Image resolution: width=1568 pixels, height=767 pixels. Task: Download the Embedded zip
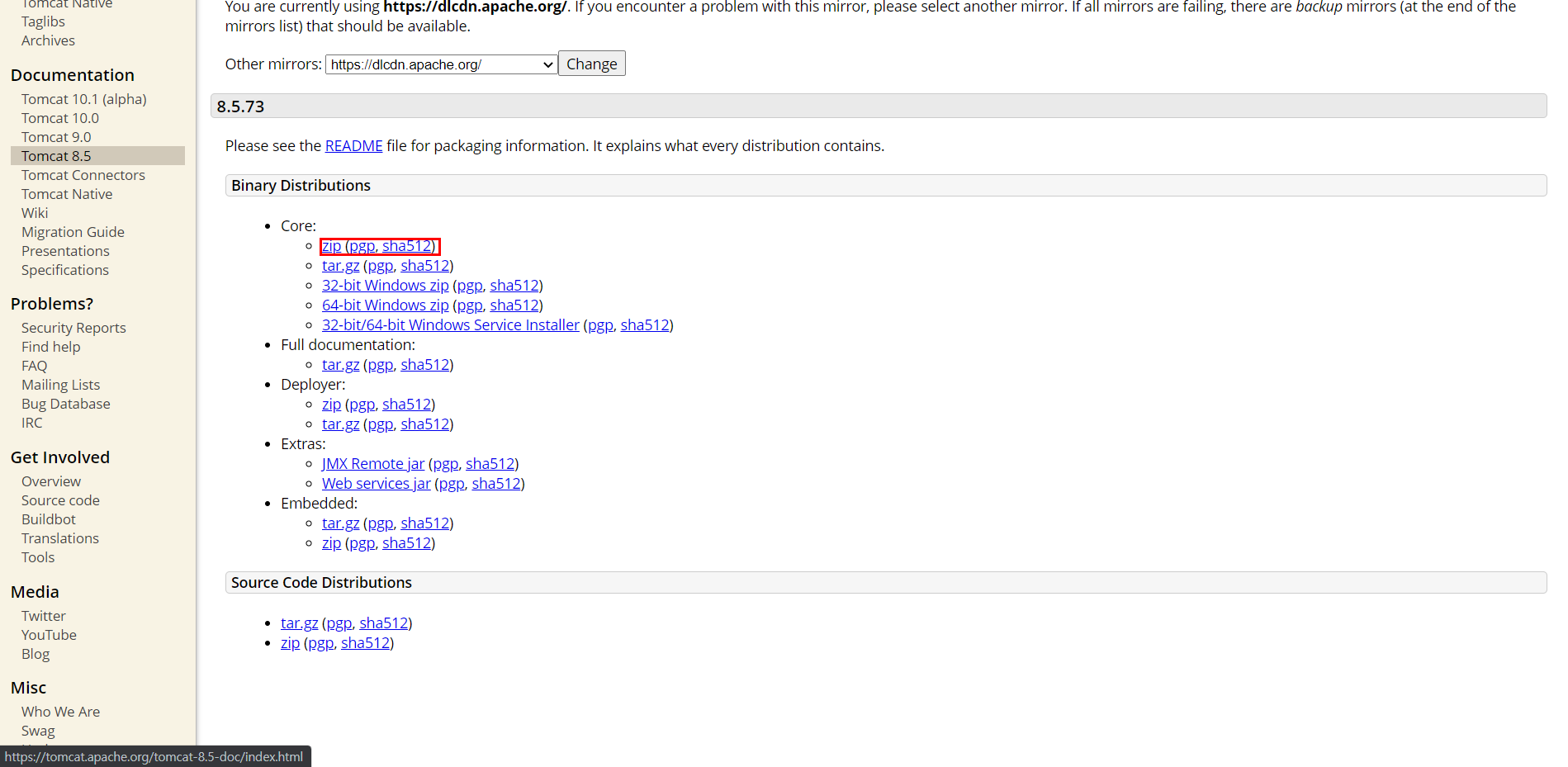331,543
